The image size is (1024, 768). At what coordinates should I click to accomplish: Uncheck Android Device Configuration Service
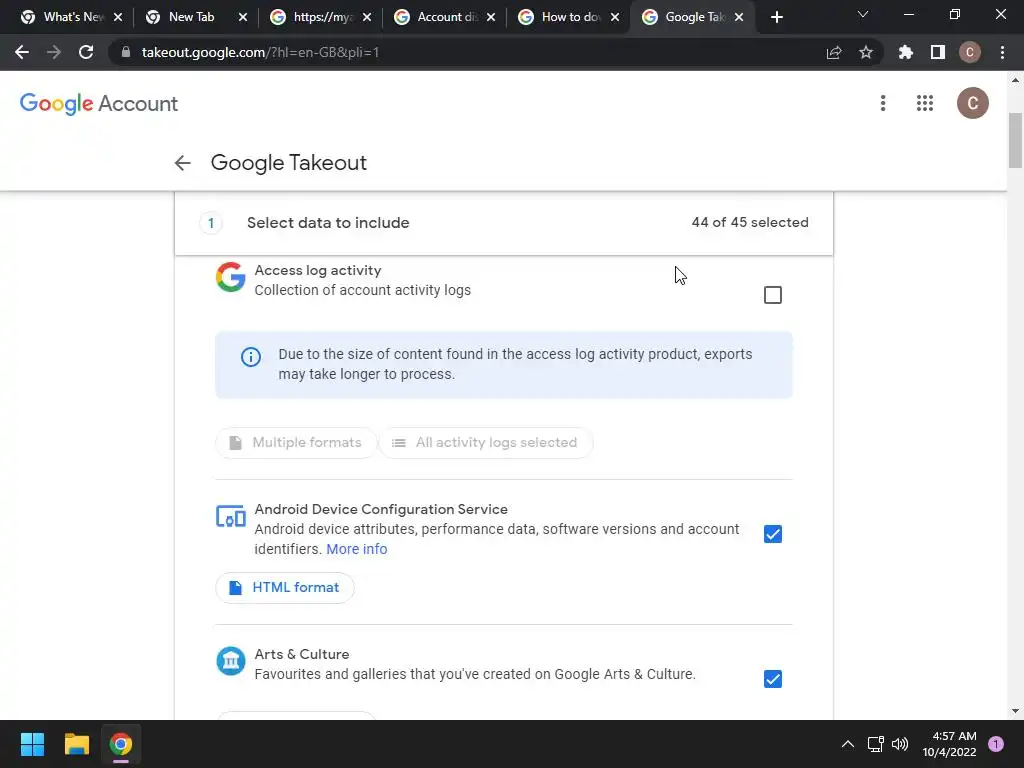[x=773, y=534]
